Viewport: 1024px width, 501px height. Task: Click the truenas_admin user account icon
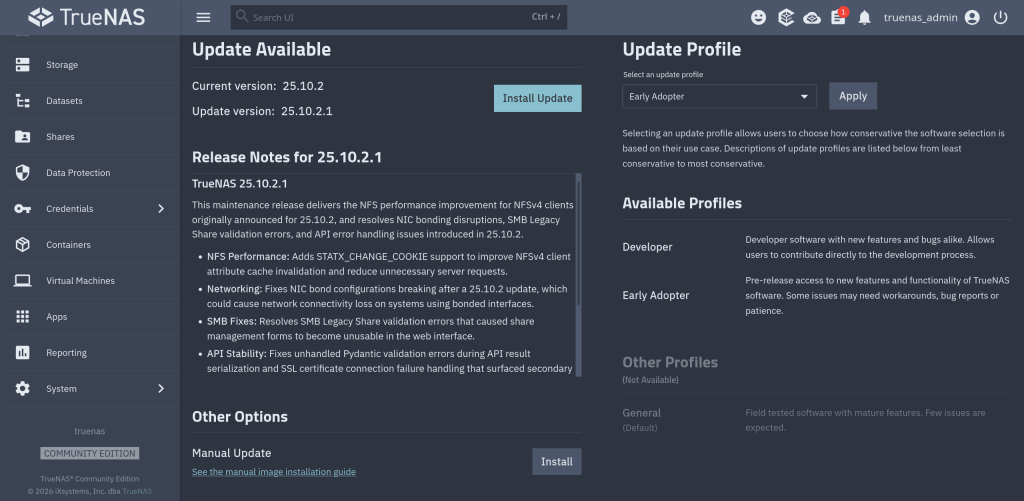click(x=971, y=17)
